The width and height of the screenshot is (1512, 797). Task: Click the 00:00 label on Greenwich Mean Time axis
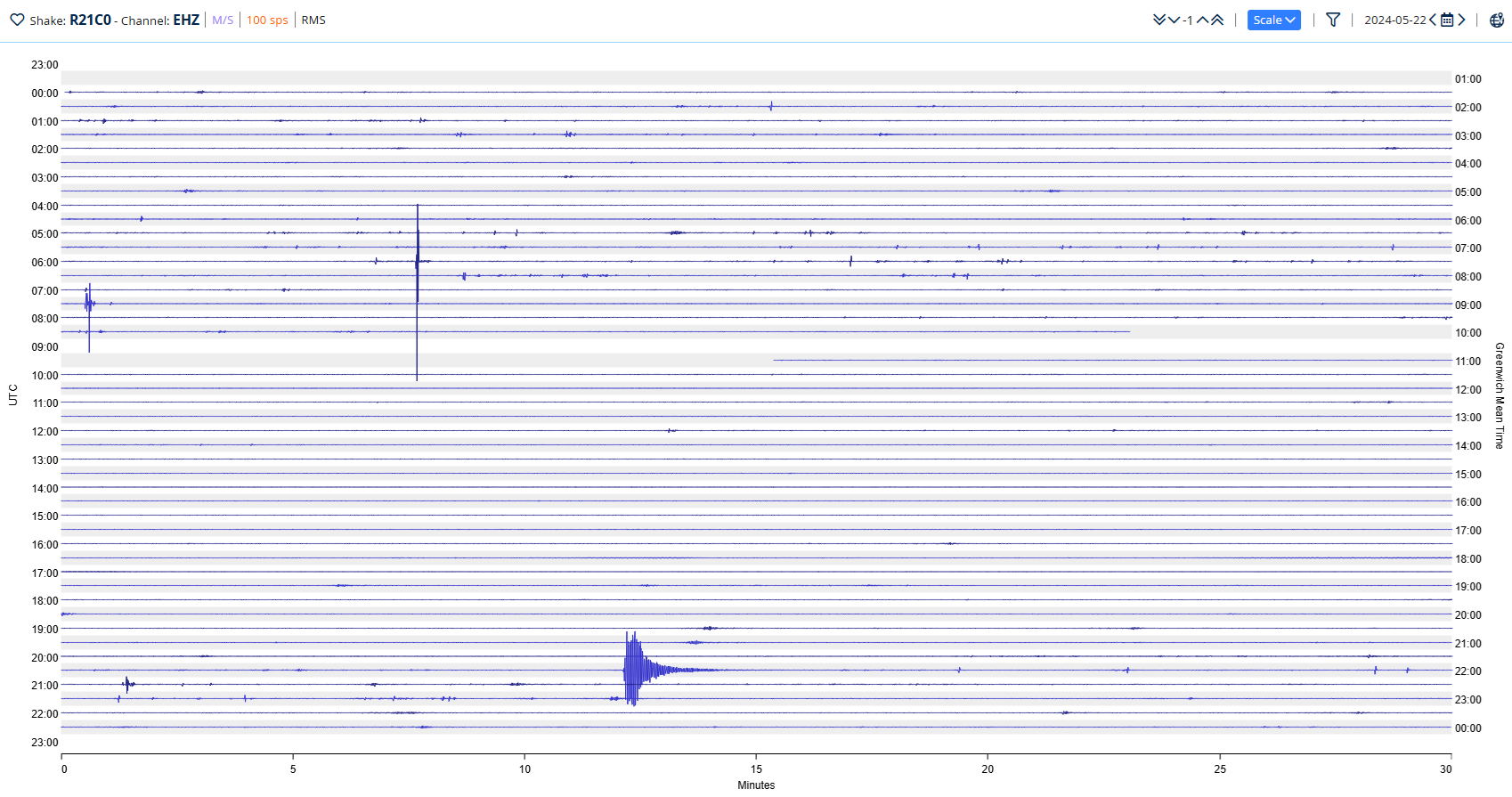tap(1468, 728)
